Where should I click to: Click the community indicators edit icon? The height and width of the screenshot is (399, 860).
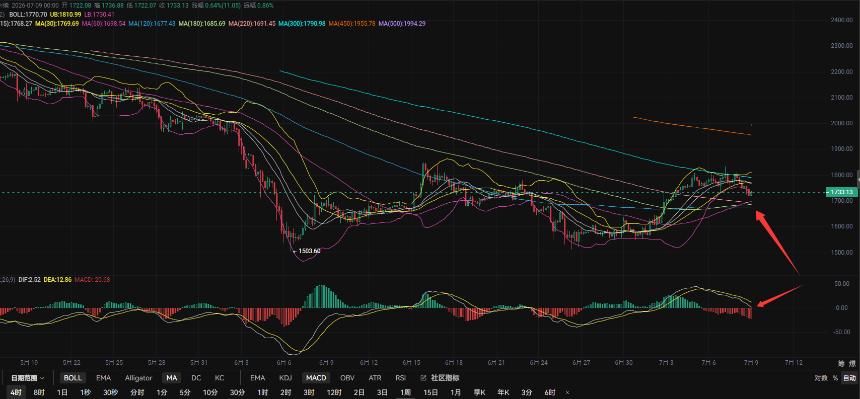(422, 378)
